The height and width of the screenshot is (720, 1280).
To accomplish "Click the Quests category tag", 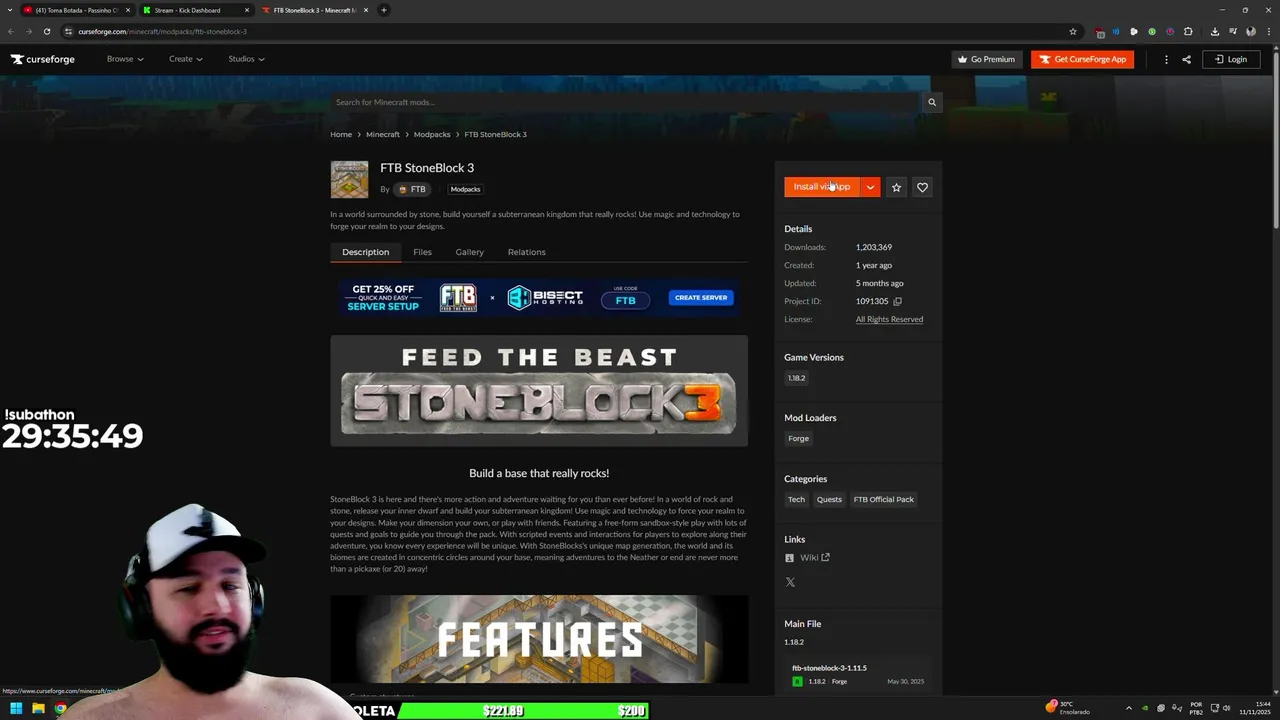I will pyautogui.click(x=829, y=499).
